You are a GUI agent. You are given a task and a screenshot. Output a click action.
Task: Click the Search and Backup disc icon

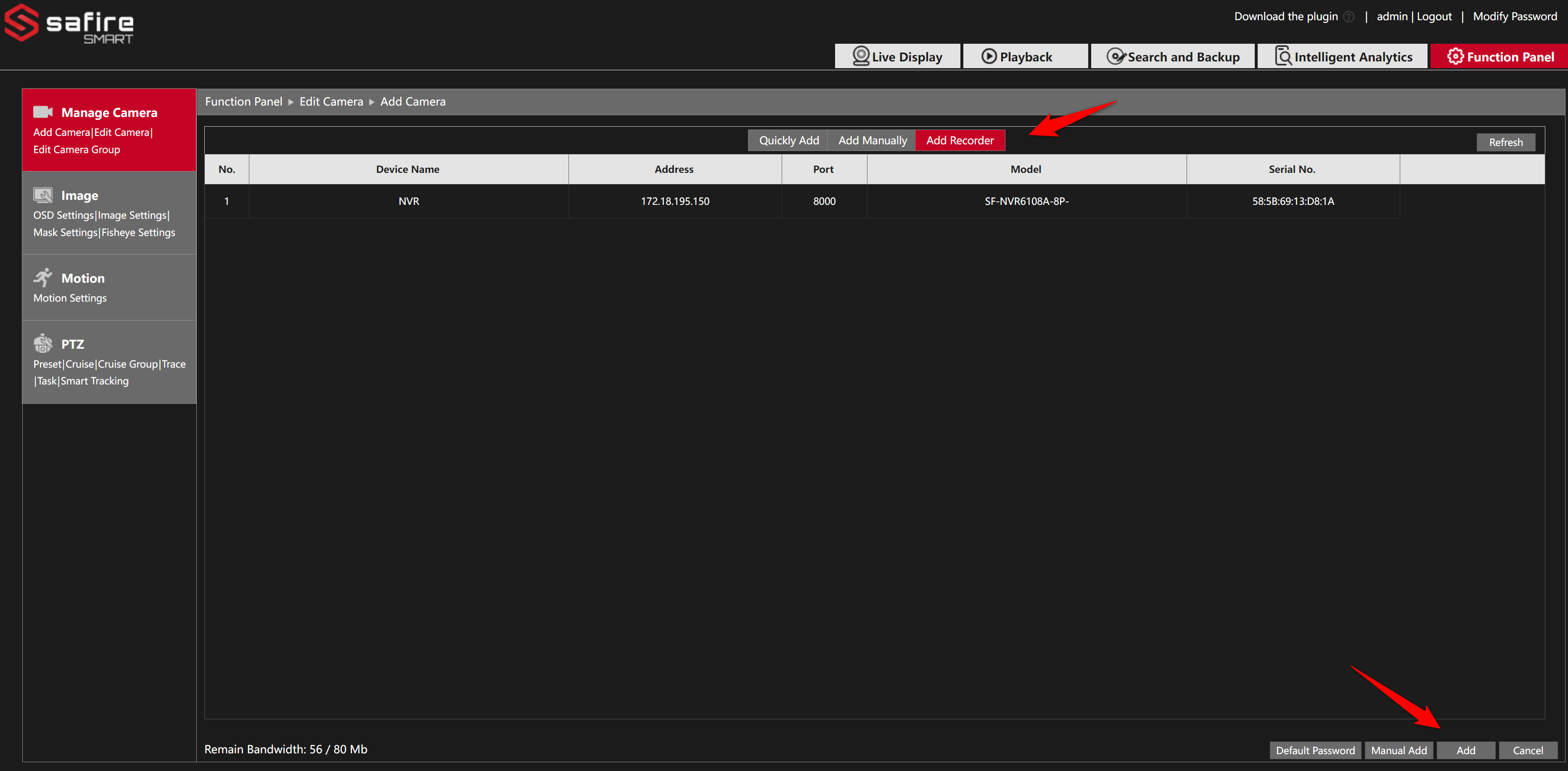[x=1115, y=57]
